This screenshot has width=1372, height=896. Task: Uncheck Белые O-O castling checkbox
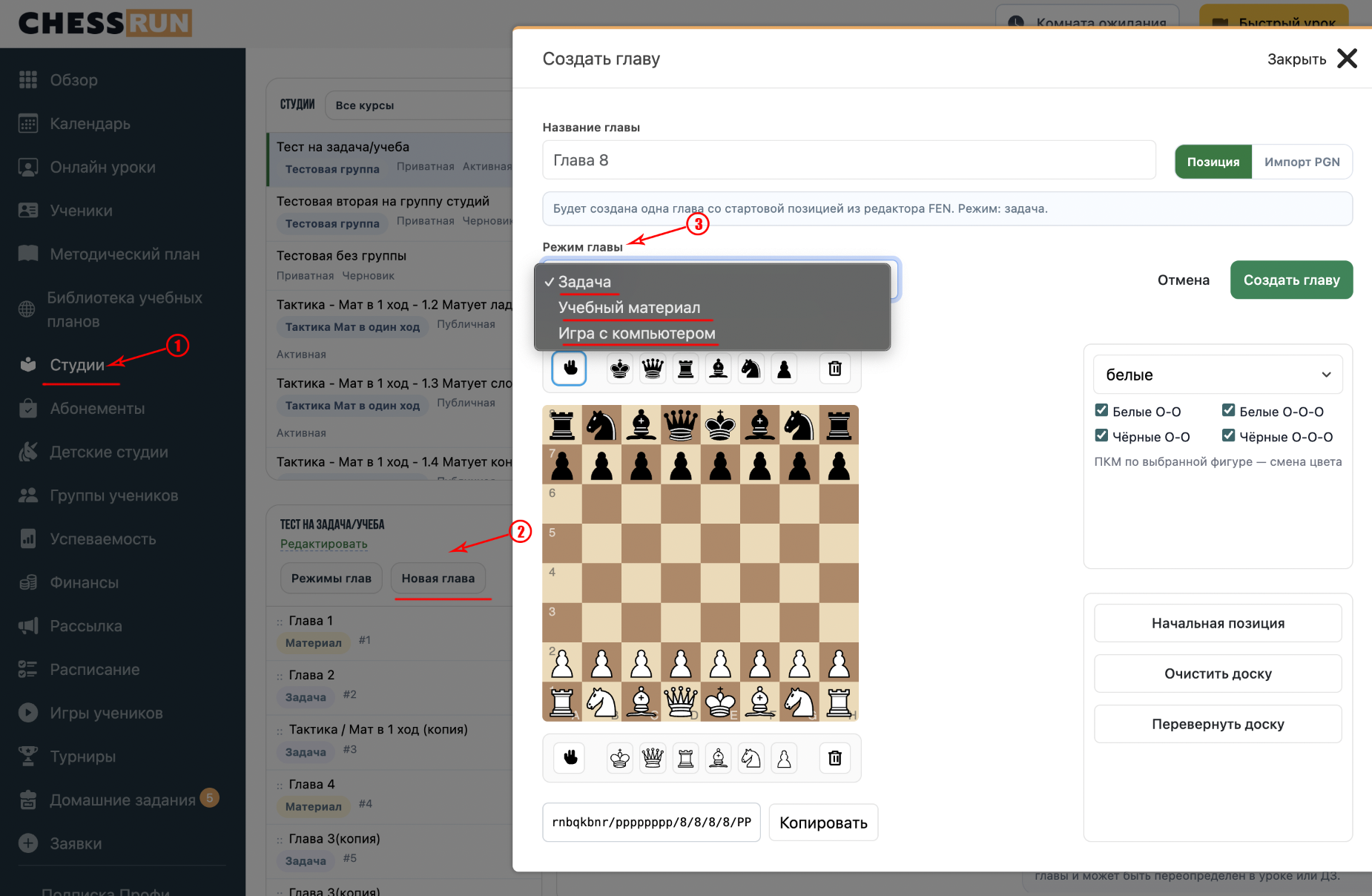(1102, 411)
